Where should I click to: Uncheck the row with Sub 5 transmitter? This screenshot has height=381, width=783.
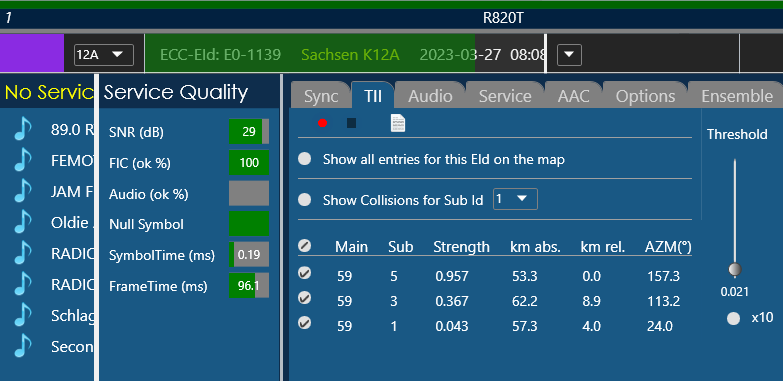(x=304, y=273)
